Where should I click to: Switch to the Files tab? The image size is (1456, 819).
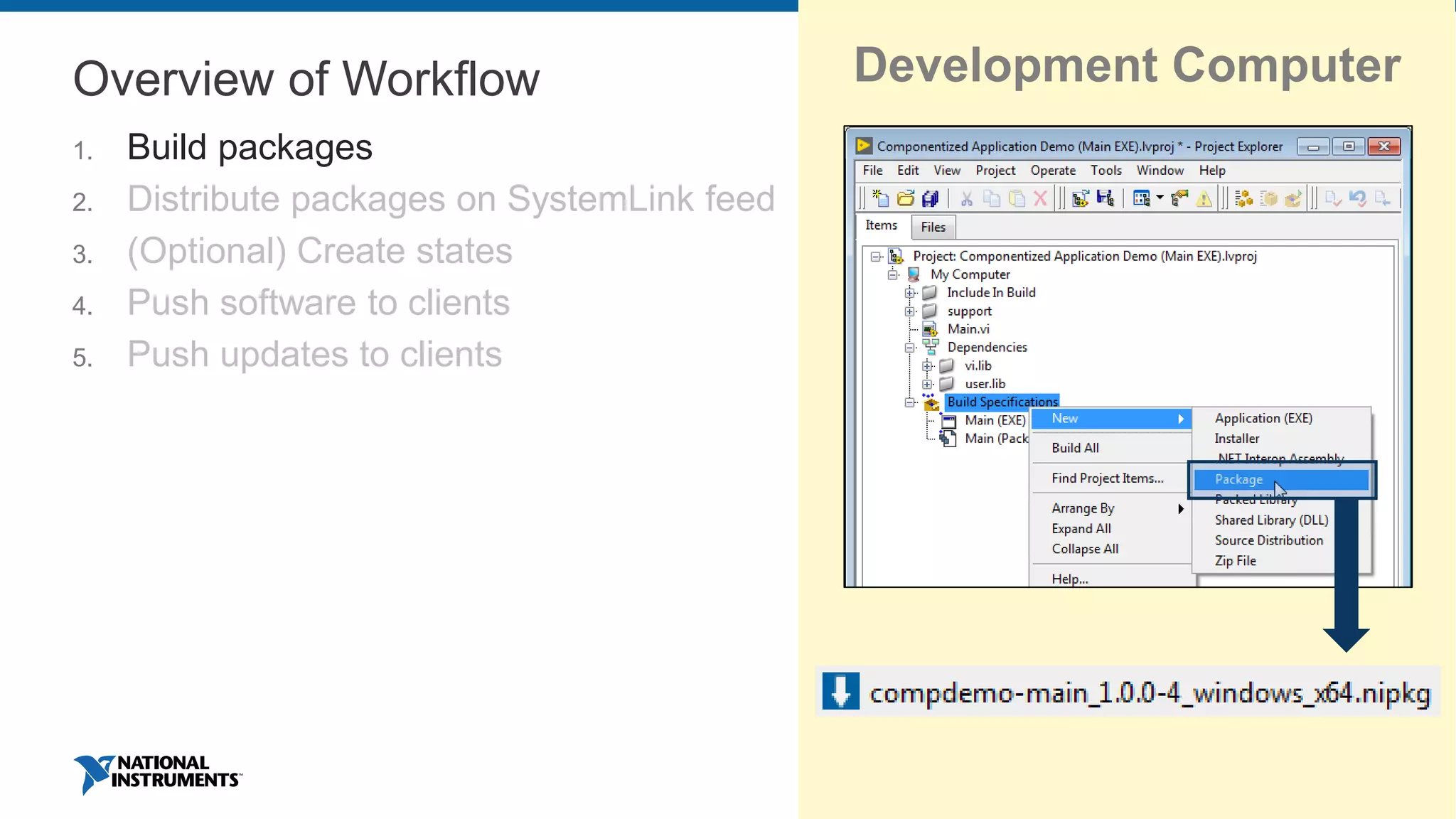(933, 227)
